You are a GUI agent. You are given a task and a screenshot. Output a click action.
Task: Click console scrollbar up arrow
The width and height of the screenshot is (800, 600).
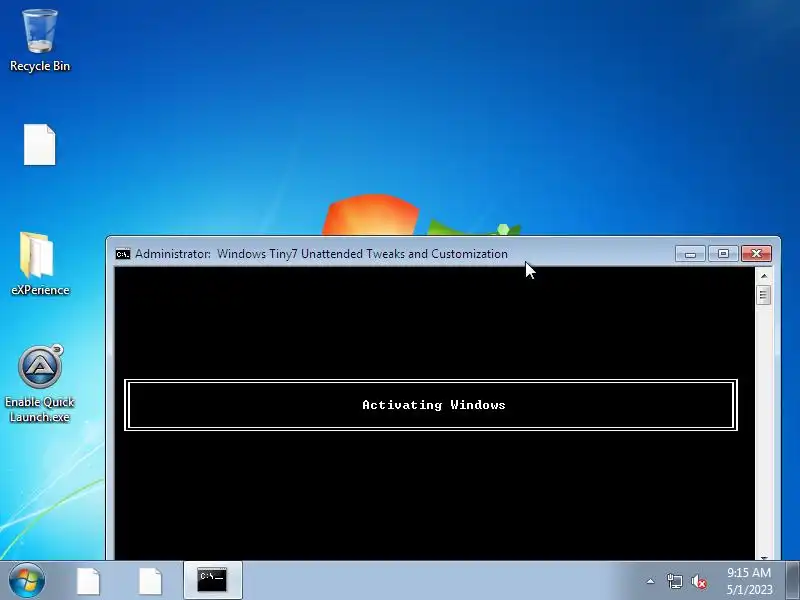[764, 276]
